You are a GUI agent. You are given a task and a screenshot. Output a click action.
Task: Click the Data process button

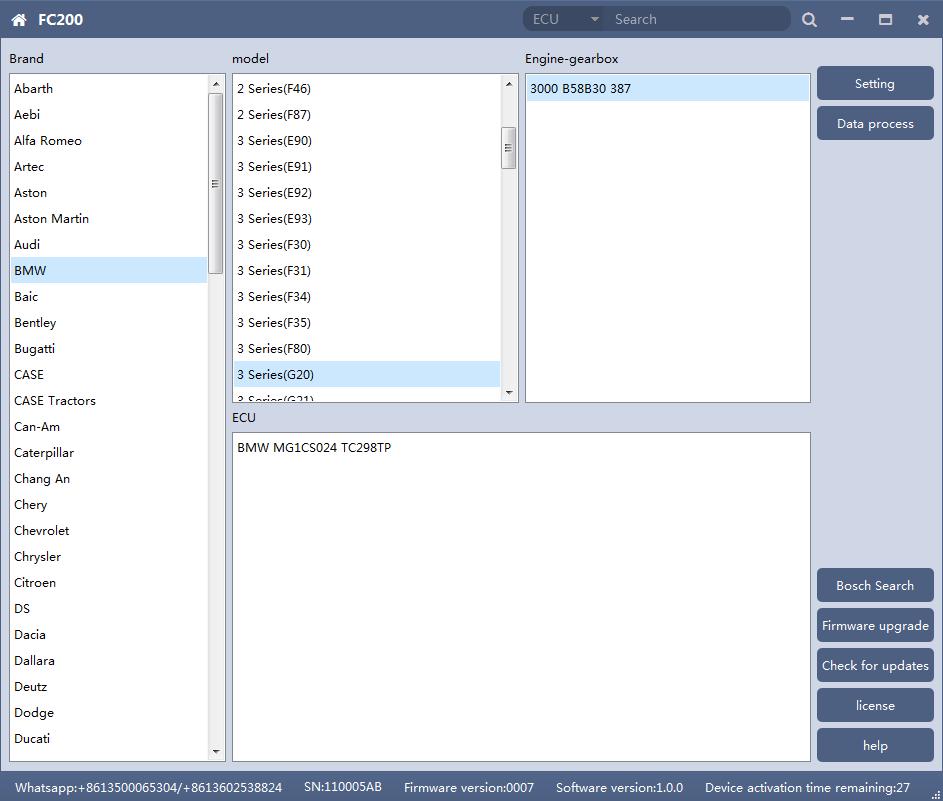(x=874, y=124)
